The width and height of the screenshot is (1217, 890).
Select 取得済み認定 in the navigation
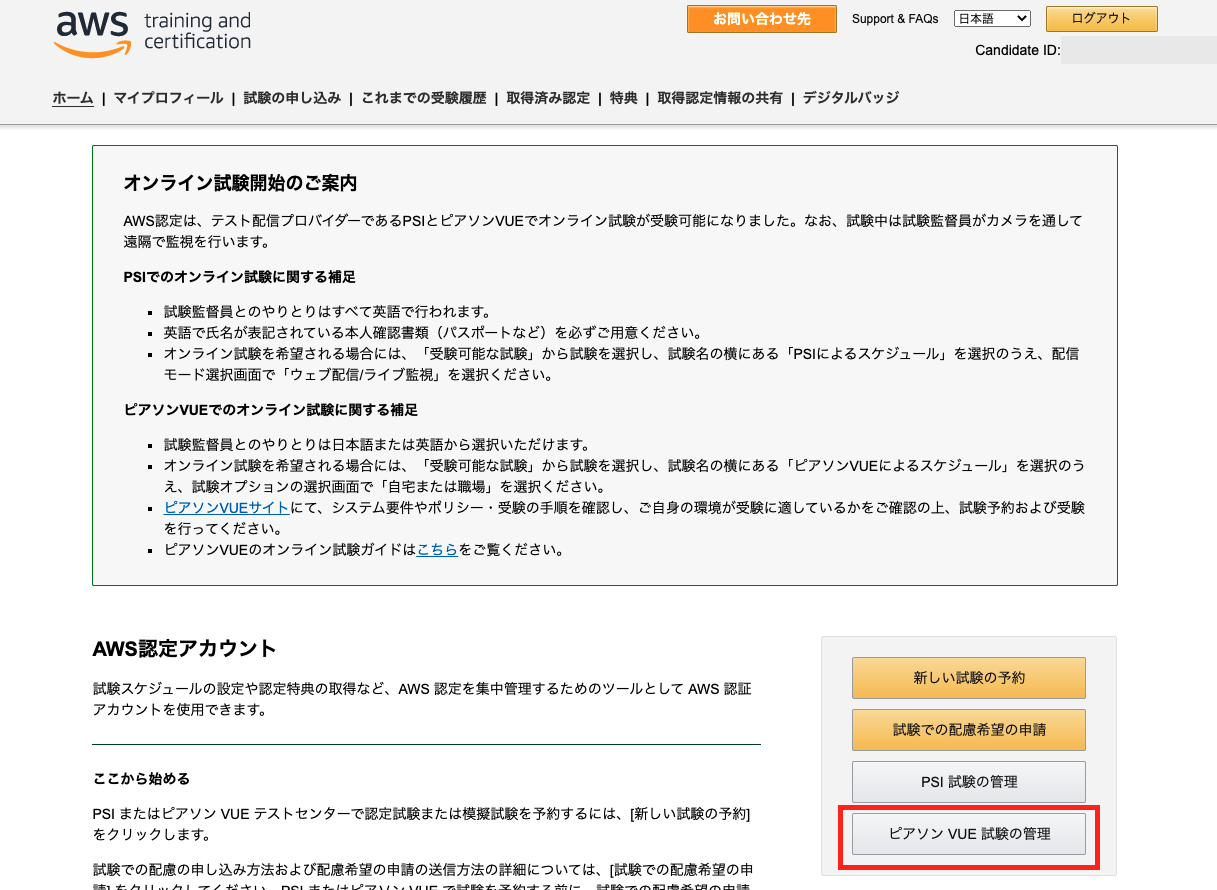coord(548,98)
